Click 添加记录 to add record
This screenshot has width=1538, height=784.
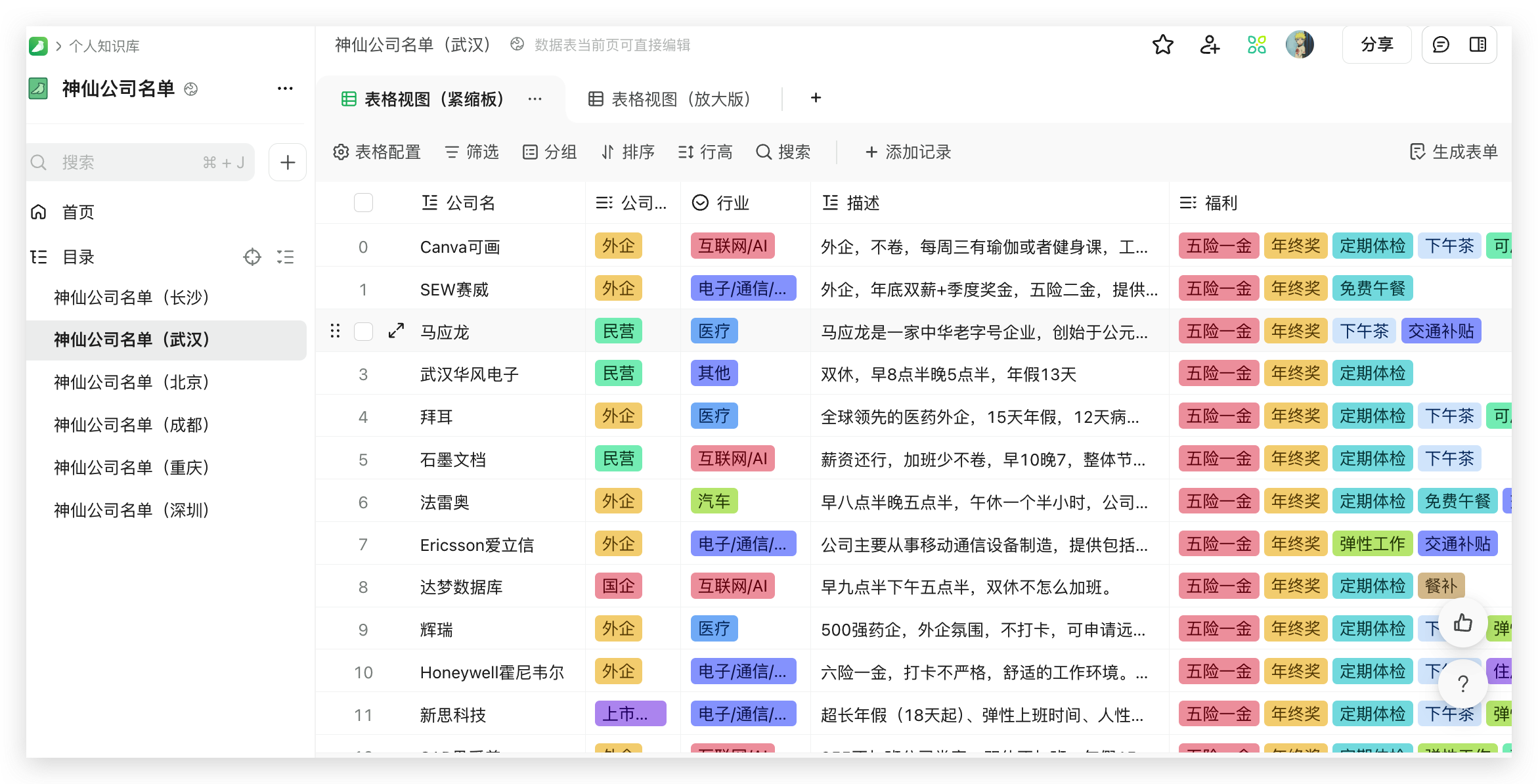click(x=908, y=152)
